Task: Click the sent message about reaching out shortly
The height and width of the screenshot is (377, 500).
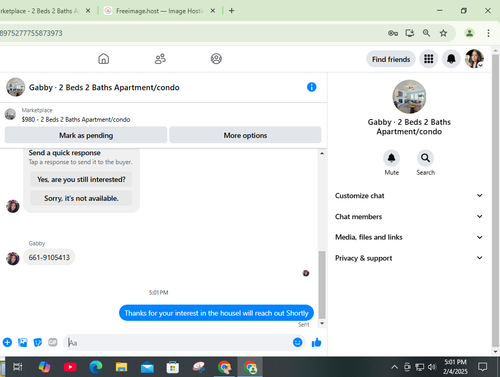Action: tap(216, 313)
